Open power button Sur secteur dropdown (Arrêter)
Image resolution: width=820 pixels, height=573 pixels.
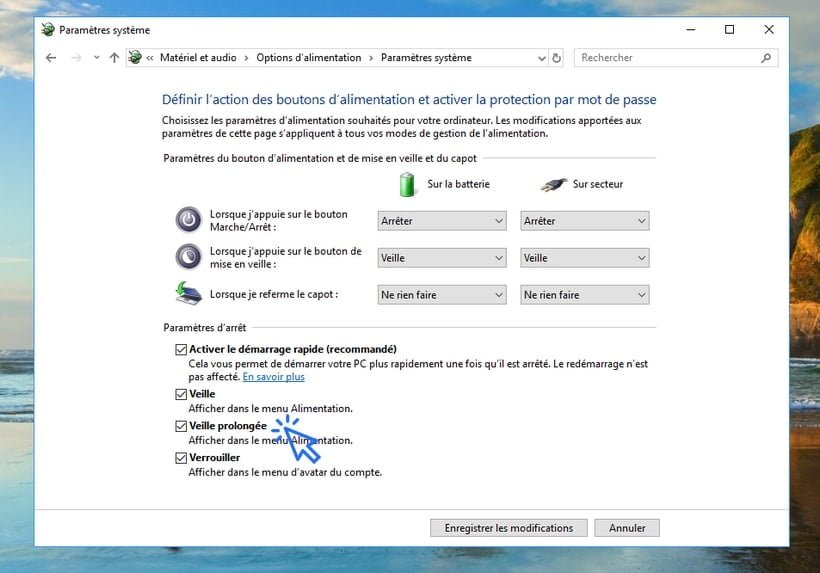click(x=585, y=221)
